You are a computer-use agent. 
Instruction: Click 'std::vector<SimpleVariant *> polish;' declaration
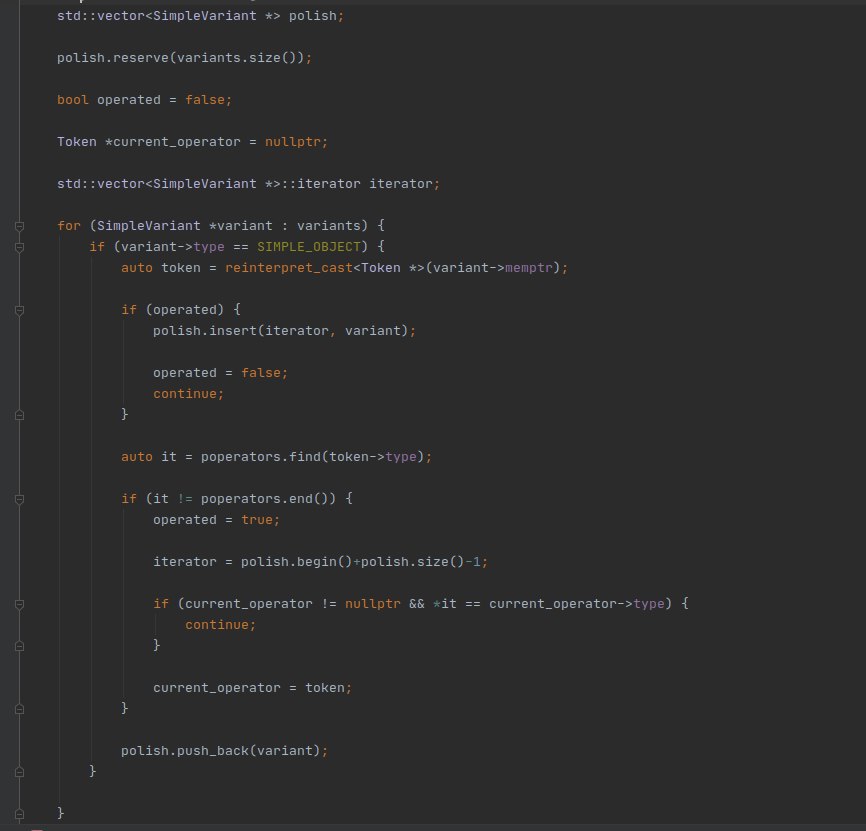[200, 16]
